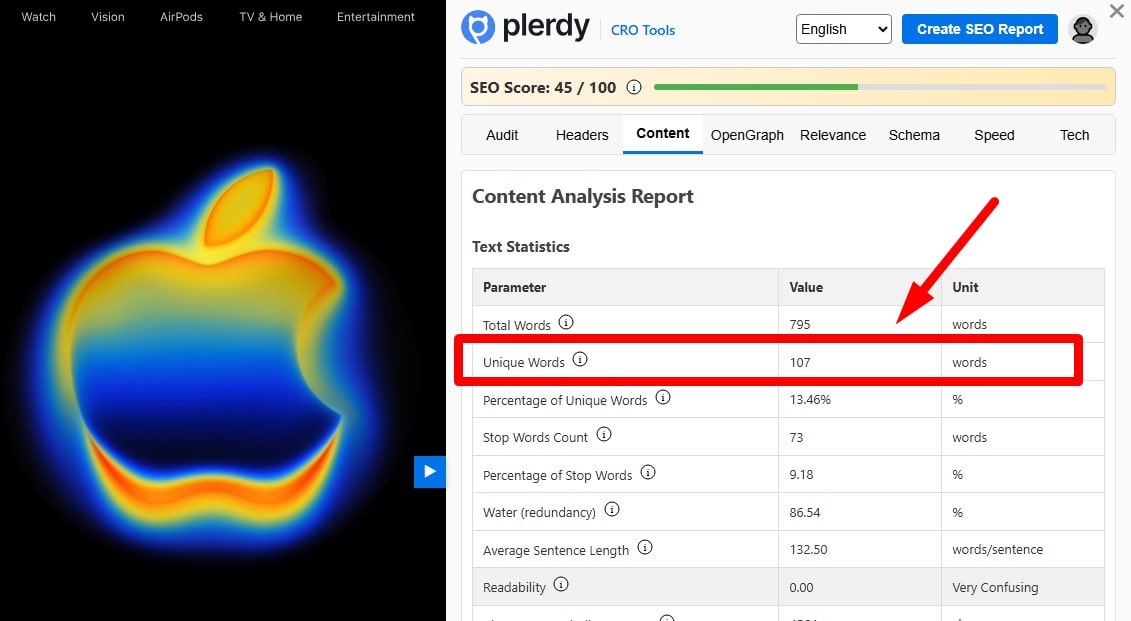Click the Total Words info icon
Image resolution: width=1131 pixels, height=621 pixels.
tap(566, 323)
